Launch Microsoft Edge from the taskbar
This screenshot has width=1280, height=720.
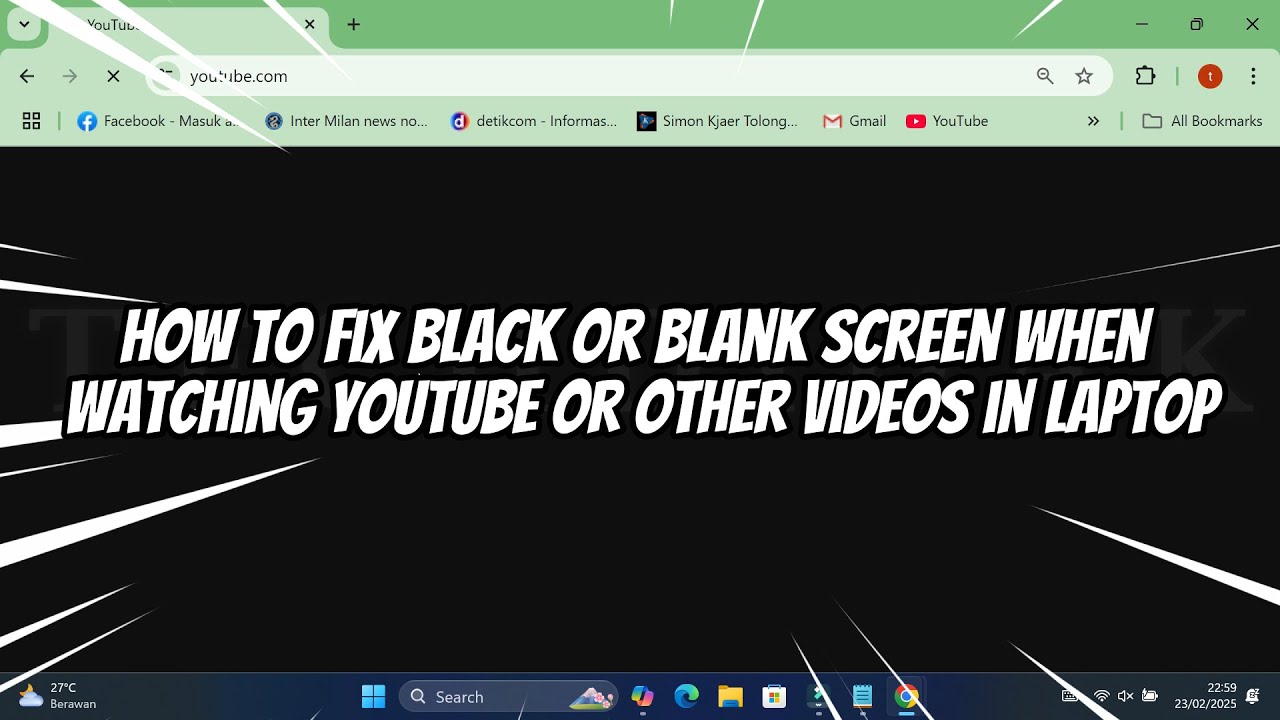[x=686, y=697]
